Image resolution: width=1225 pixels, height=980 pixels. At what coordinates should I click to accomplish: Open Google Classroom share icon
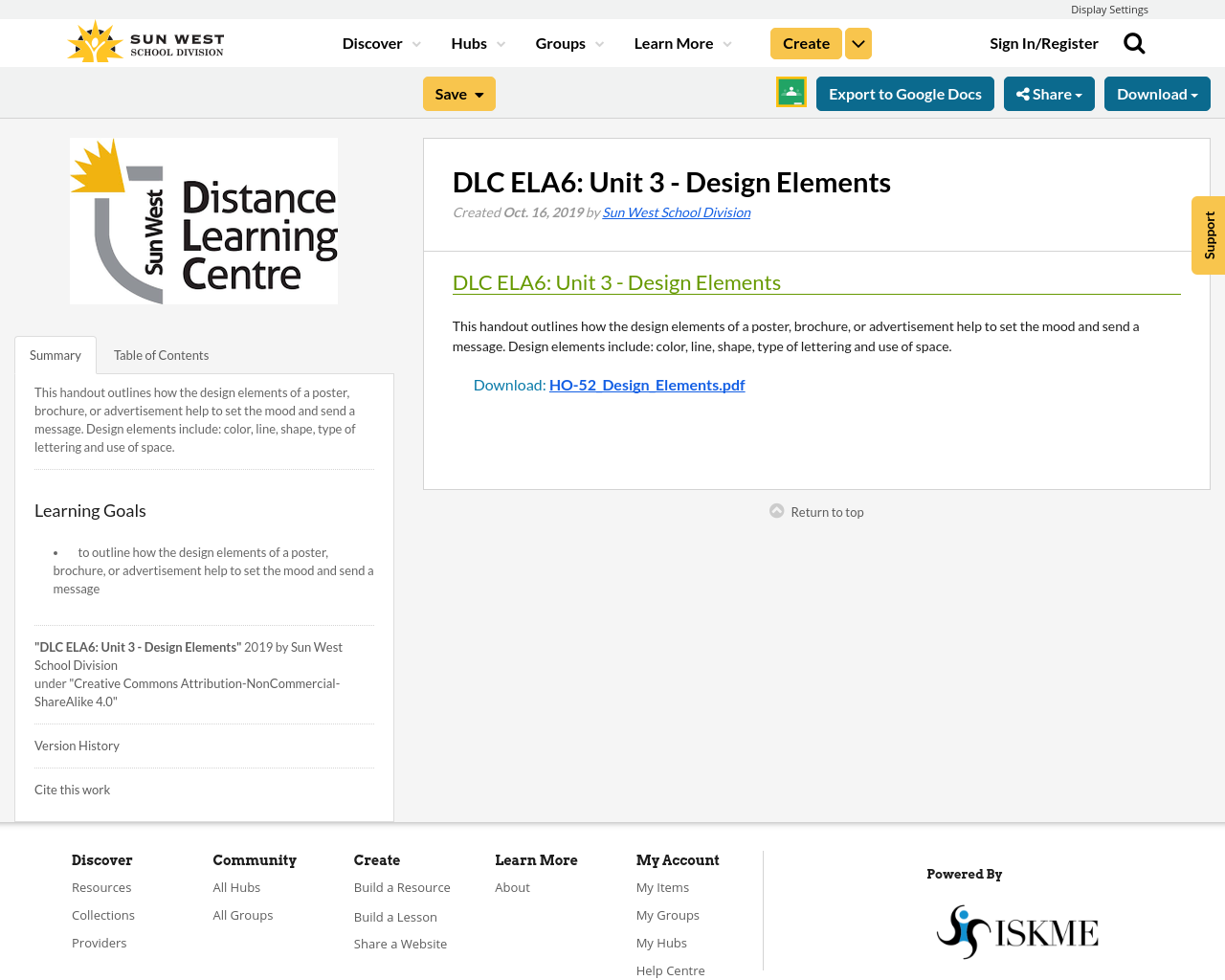(x=791, y=92)
